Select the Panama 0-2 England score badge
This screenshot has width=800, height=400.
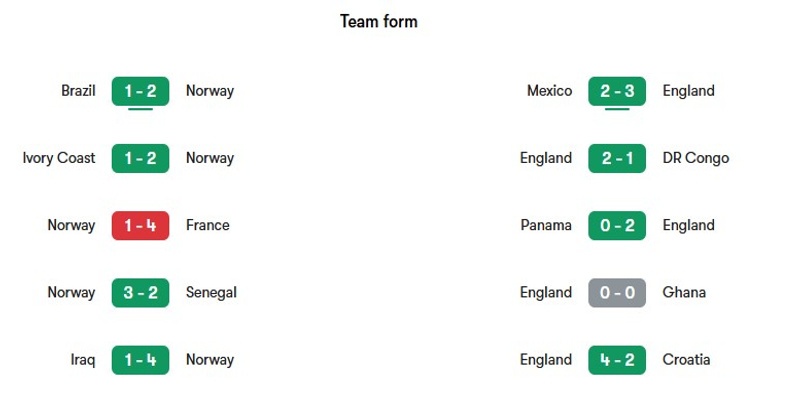point(617,226)
